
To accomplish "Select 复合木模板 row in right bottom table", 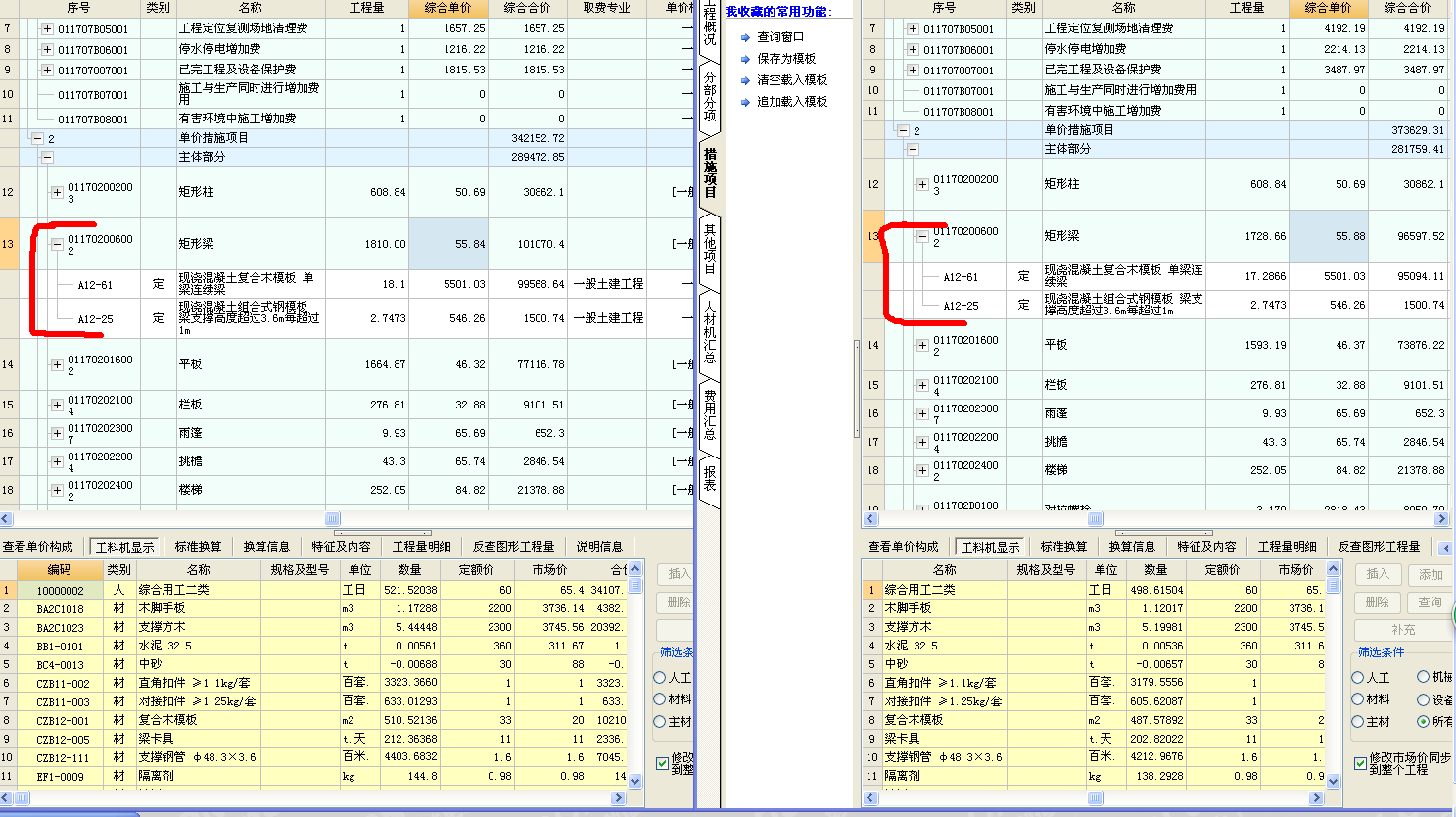I will [x=1094, y=720].
